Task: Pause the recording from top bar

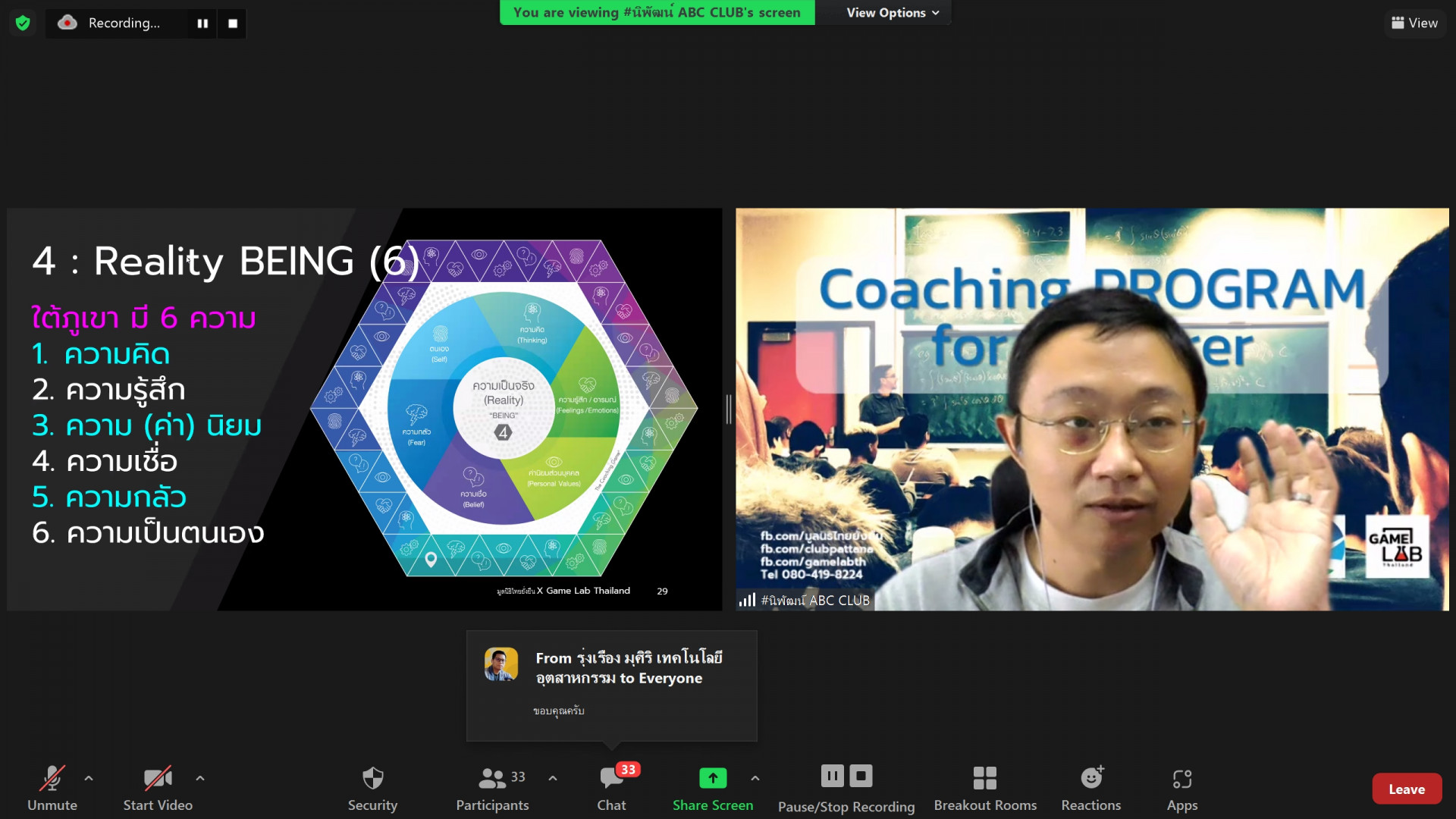Action: pos(202,24)
